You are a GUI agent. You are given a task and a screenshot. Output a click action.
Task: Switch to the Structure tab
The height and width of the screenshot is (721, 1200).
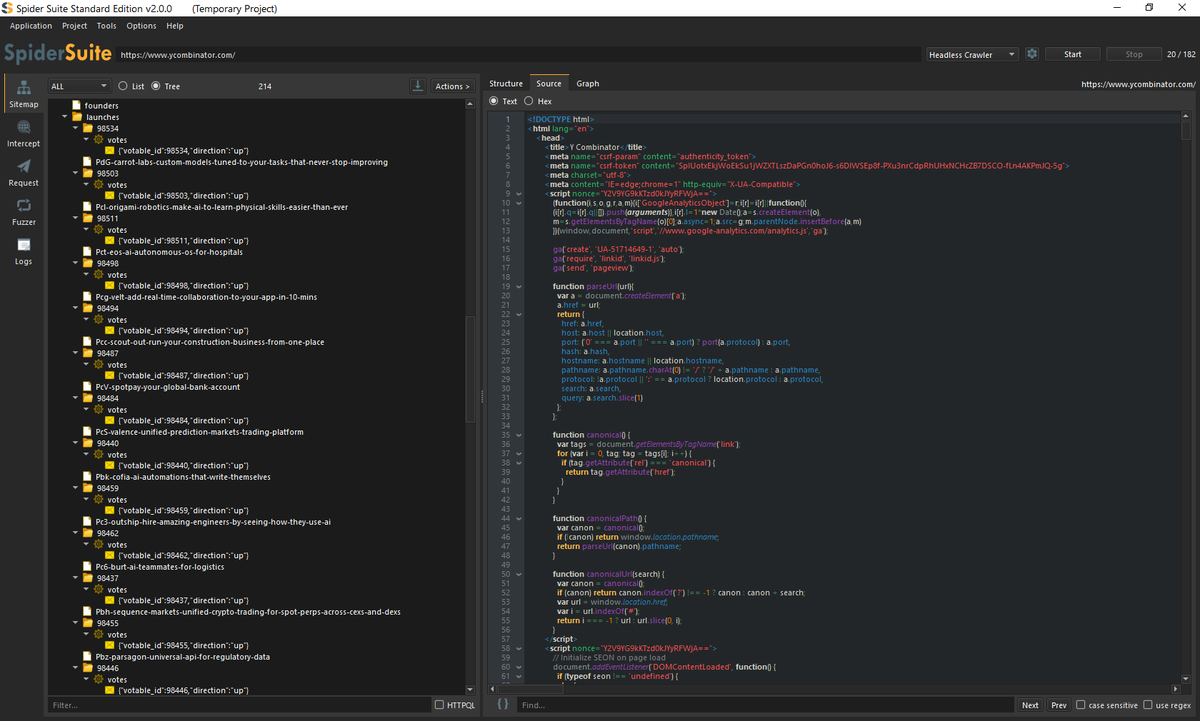(x=506, y=84)
